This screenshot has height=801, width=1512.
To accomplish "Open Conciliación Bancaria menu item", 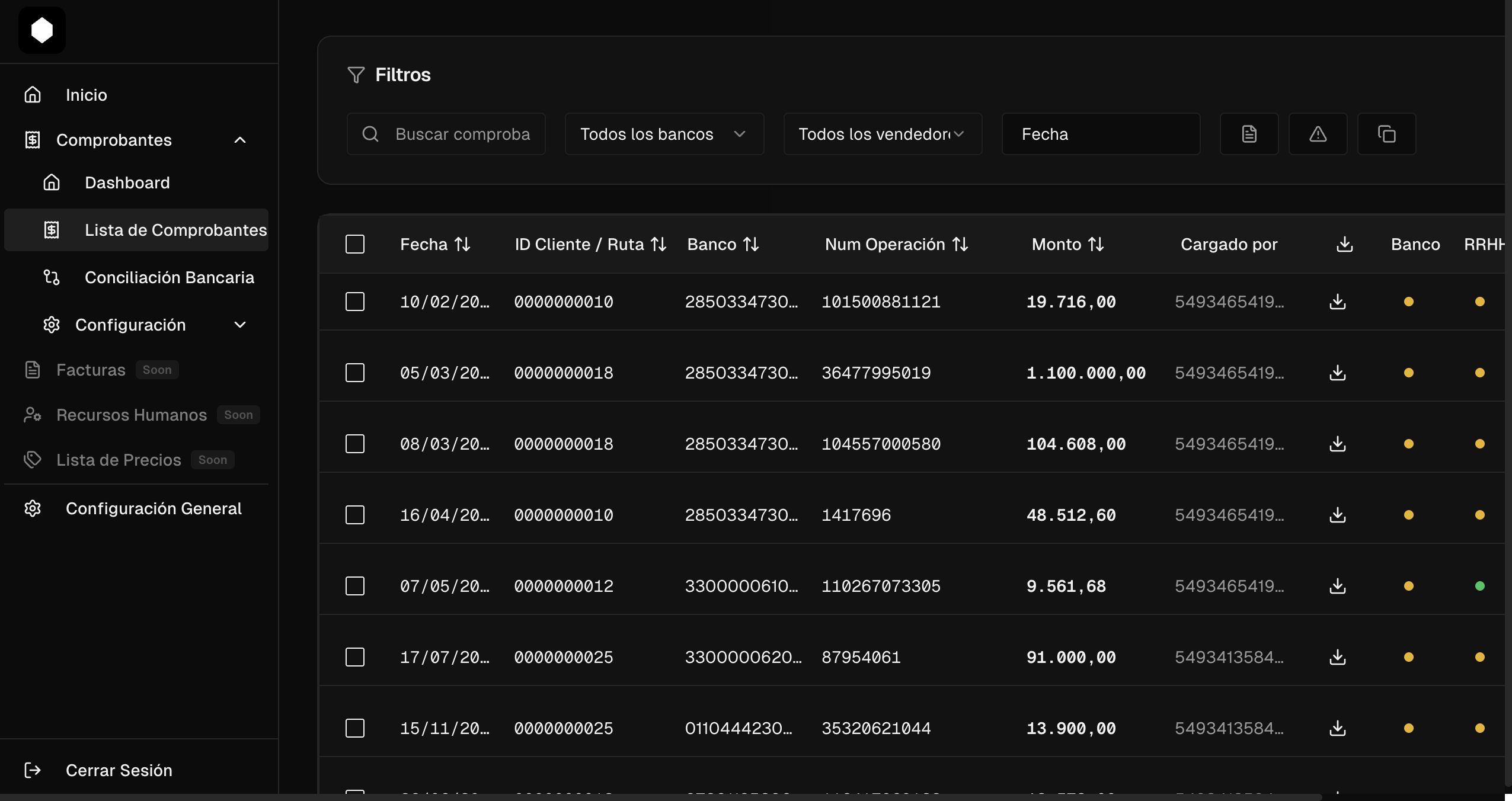I will (169, 277).
